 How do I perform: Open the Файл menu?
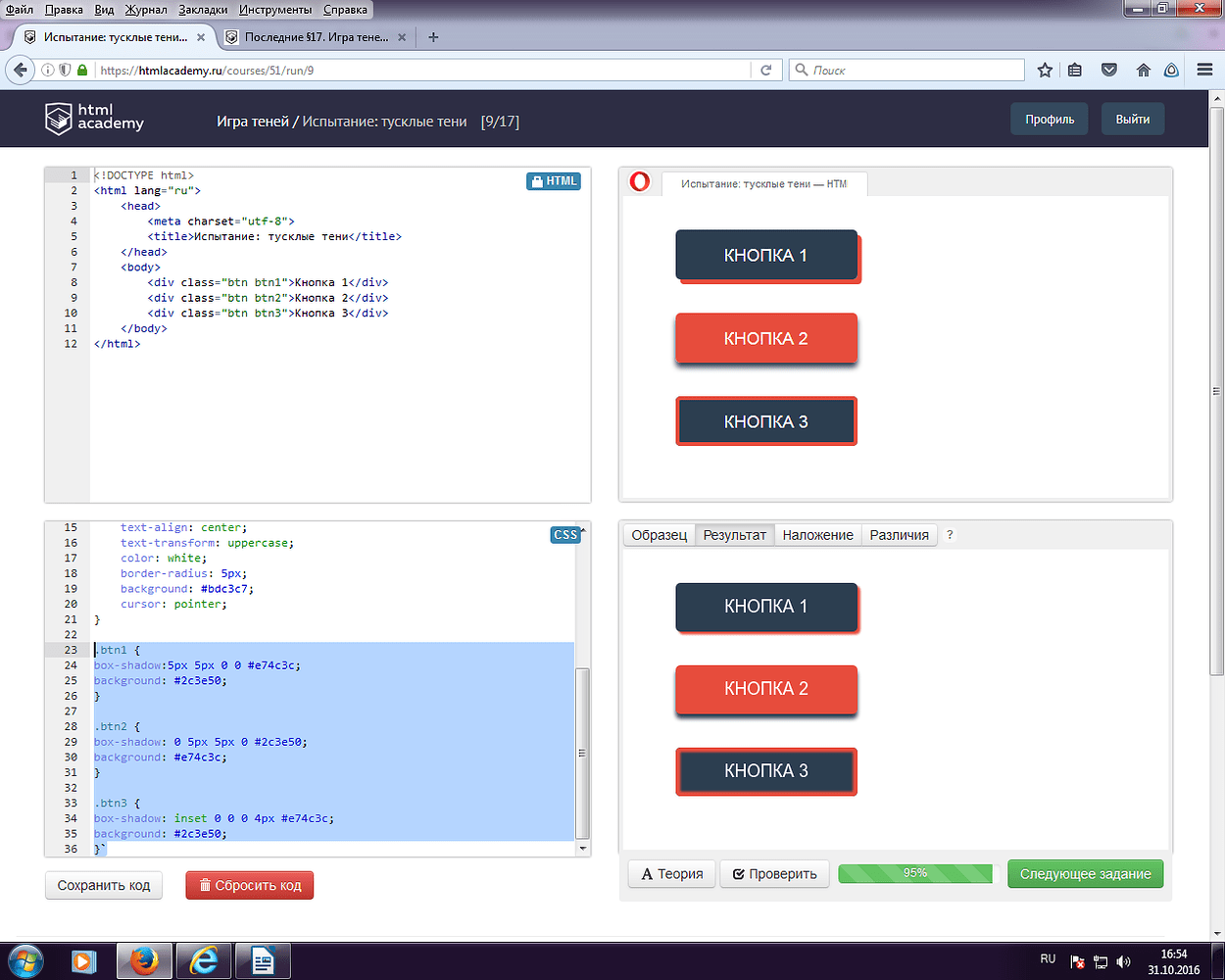click(x=20, y=10)
